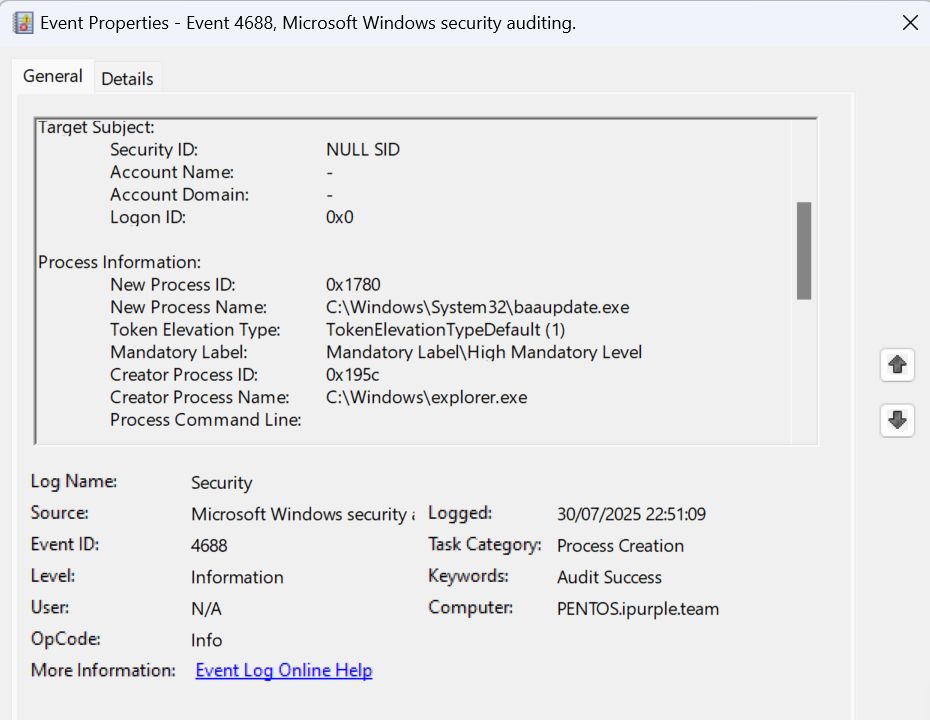Click the computer name PENTOS.ipurple.team
Viewport: 930px width, 720px height.
(637, 609)
